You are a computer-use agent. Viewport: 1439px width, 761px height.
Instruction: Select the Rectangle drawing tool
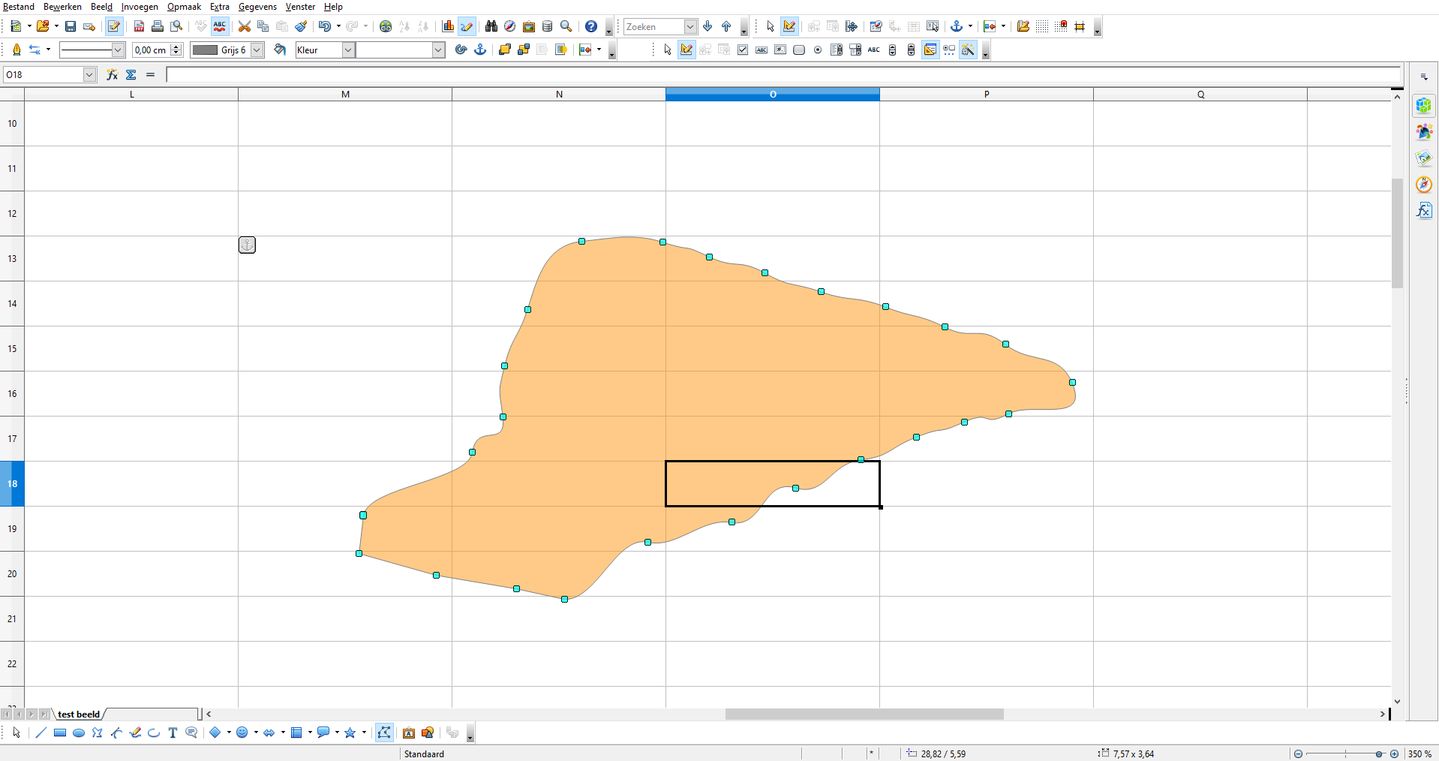pos(59,733)
